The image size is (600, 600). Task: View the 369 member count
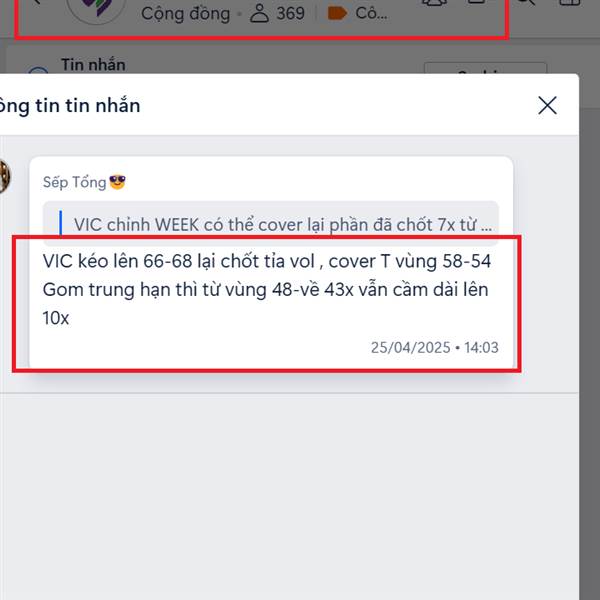click(x=290, y=14)
